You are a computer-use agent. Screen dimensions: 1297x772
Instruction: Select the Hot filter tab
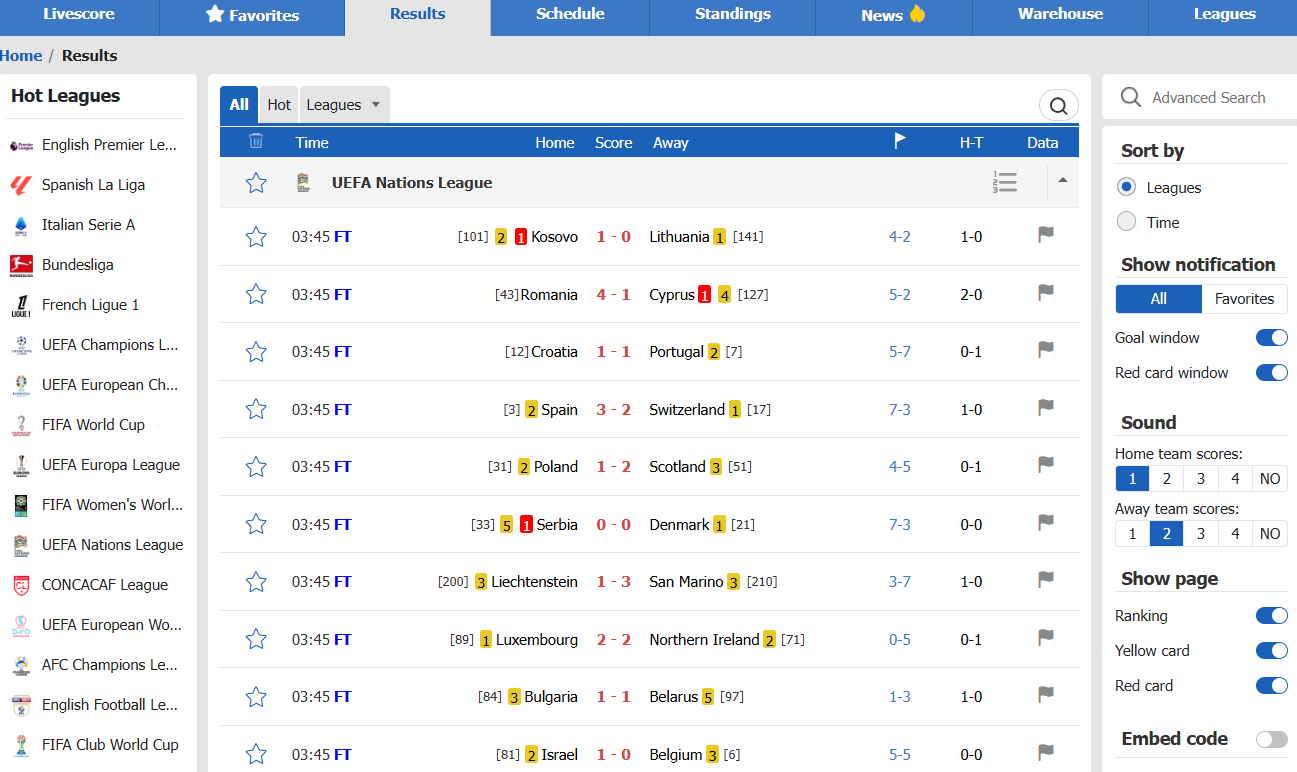point(279,105)
